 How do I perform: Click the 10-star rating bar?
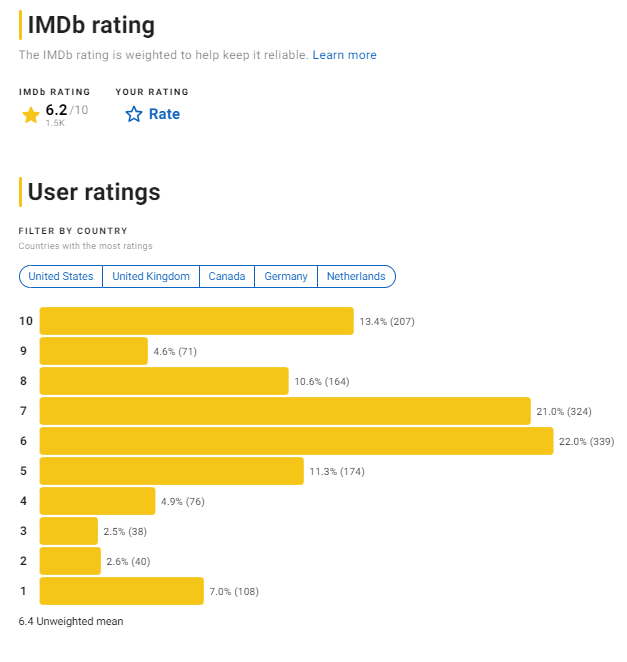pyautogui.click(x=197, y=321)
